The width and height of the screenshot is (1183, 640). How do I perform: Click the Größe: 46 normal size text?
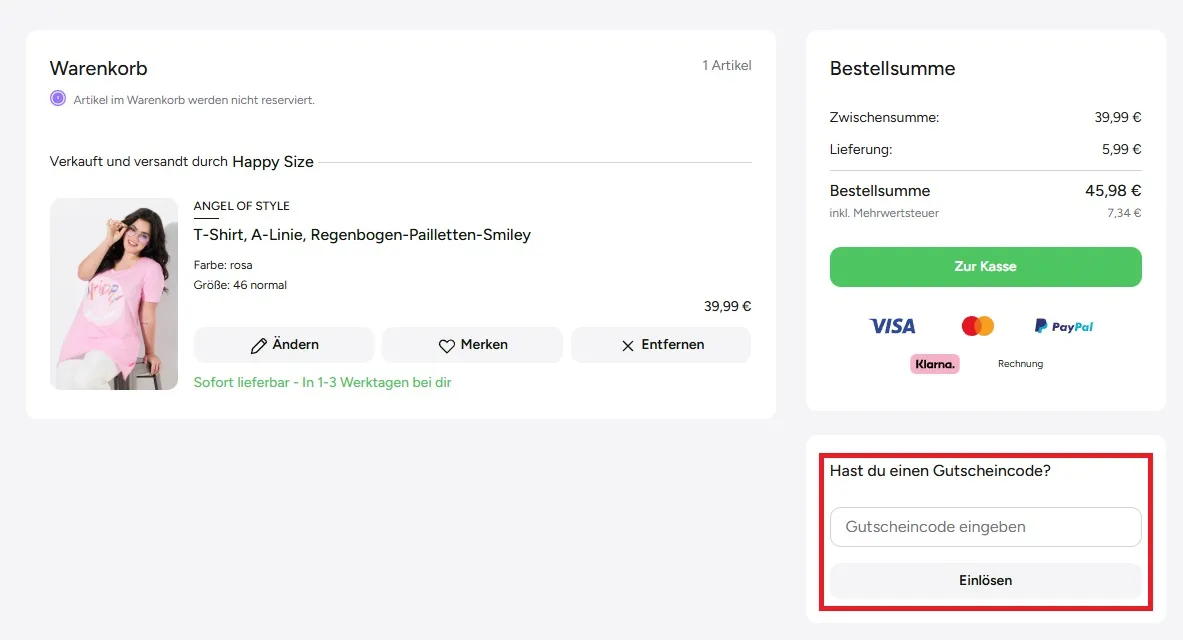(240, 285)
